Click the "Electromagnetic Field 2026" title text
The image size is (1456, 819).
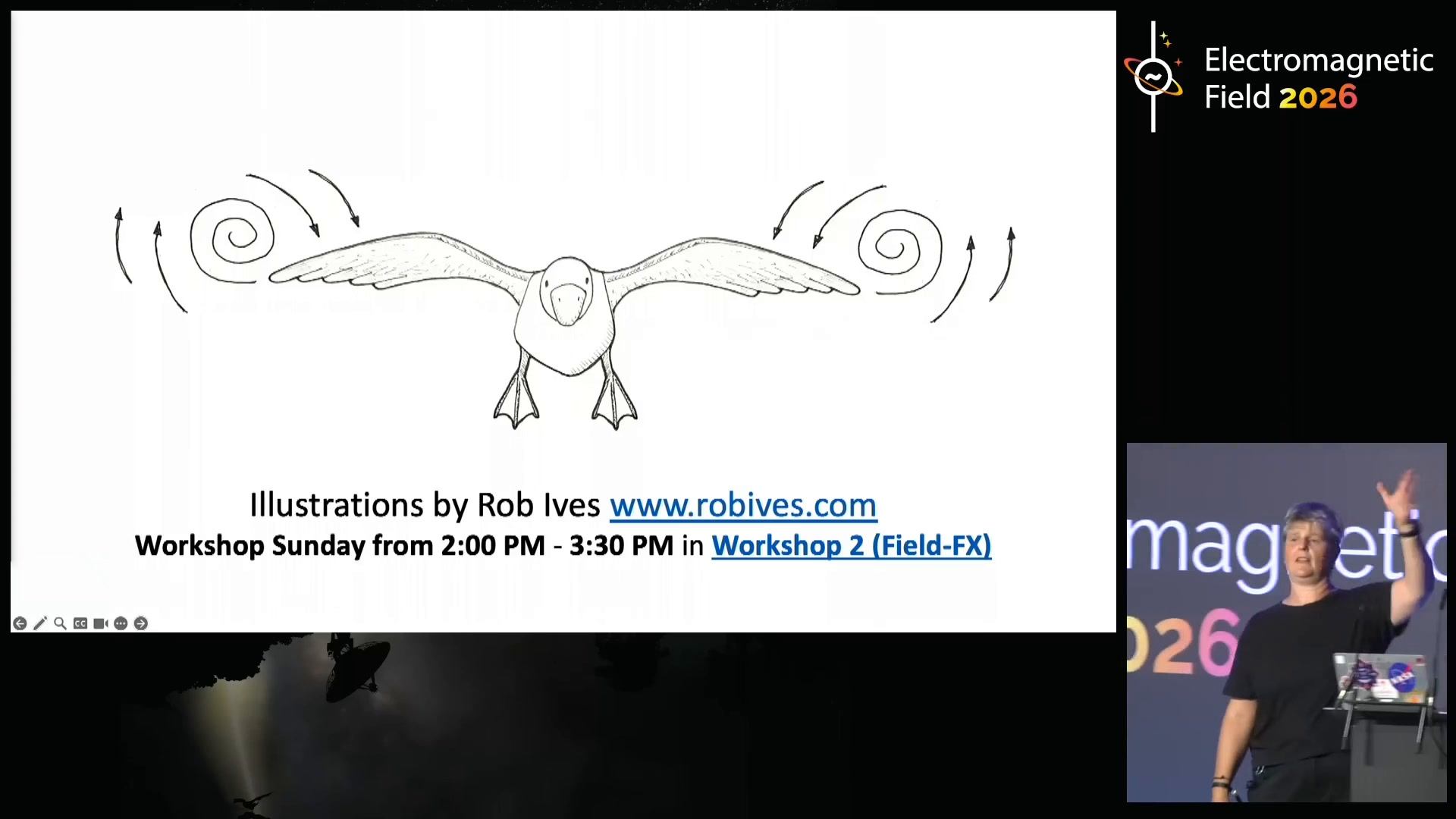(1319, 78)
